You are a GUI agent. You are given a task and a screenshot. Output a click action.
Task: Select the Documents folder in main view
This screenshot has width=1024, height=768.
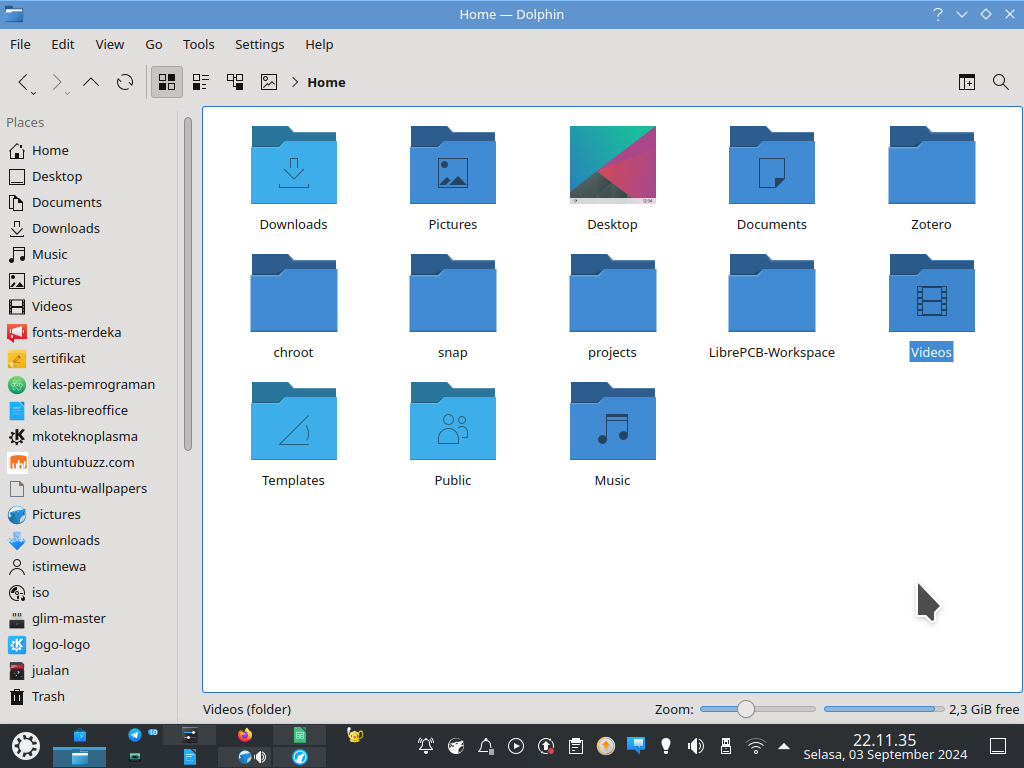(772, 165)
